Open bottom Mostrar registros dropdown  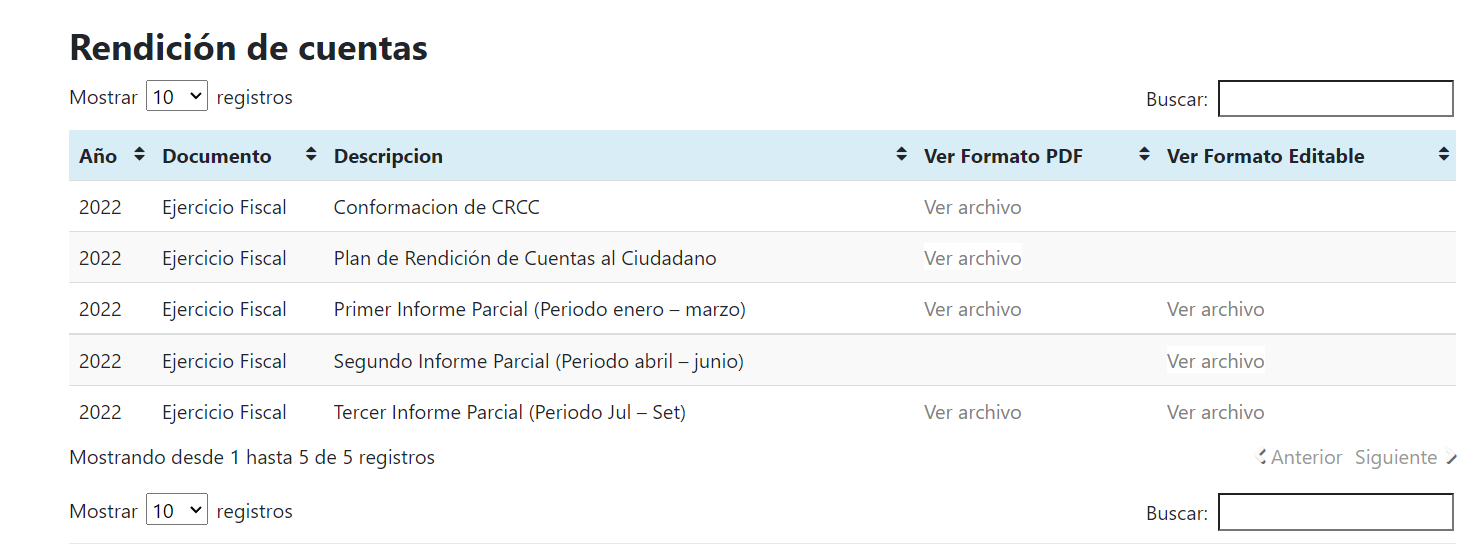tap(177, 511)
